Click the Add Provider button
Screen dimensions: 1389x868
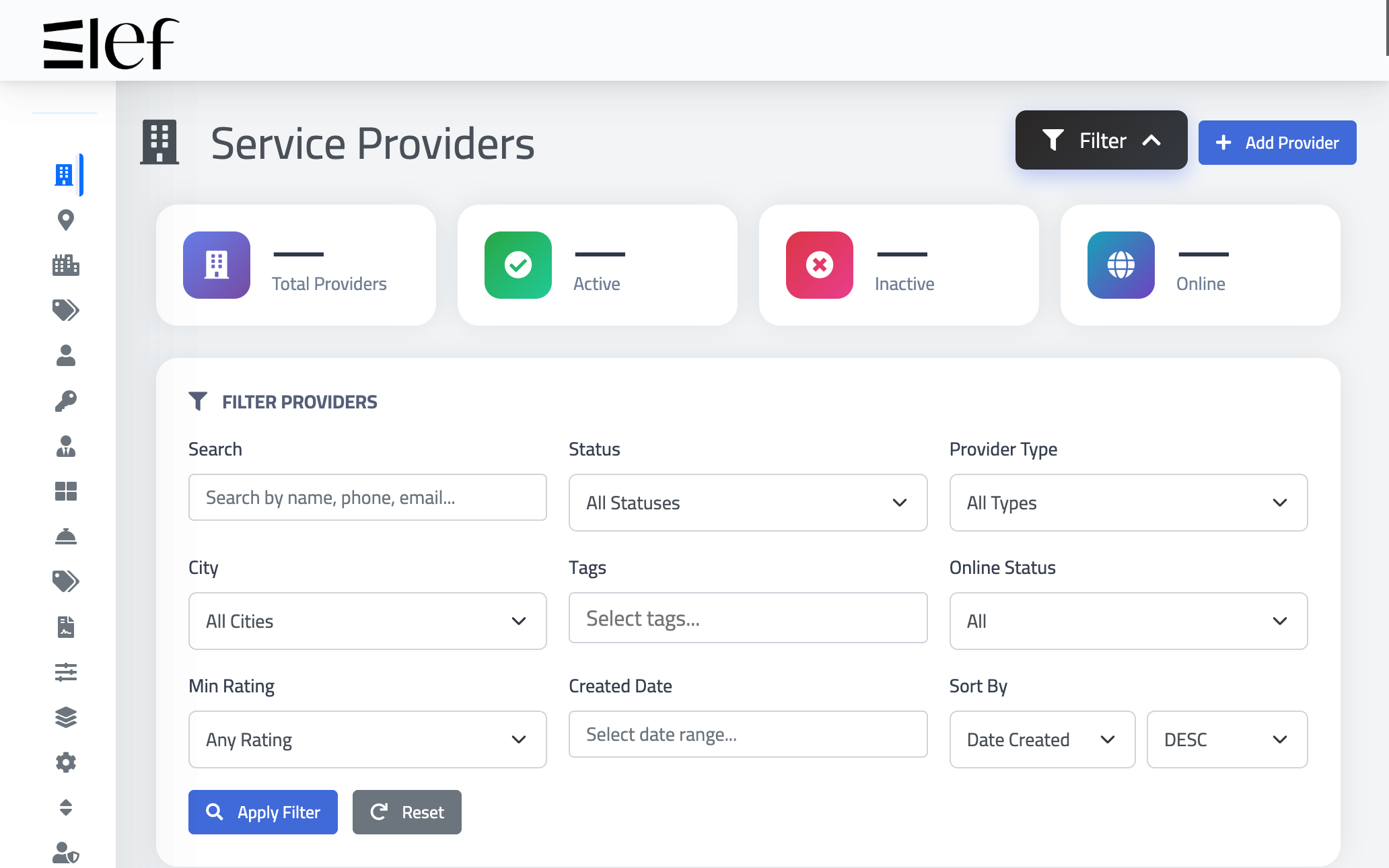tap(1277, 143)
